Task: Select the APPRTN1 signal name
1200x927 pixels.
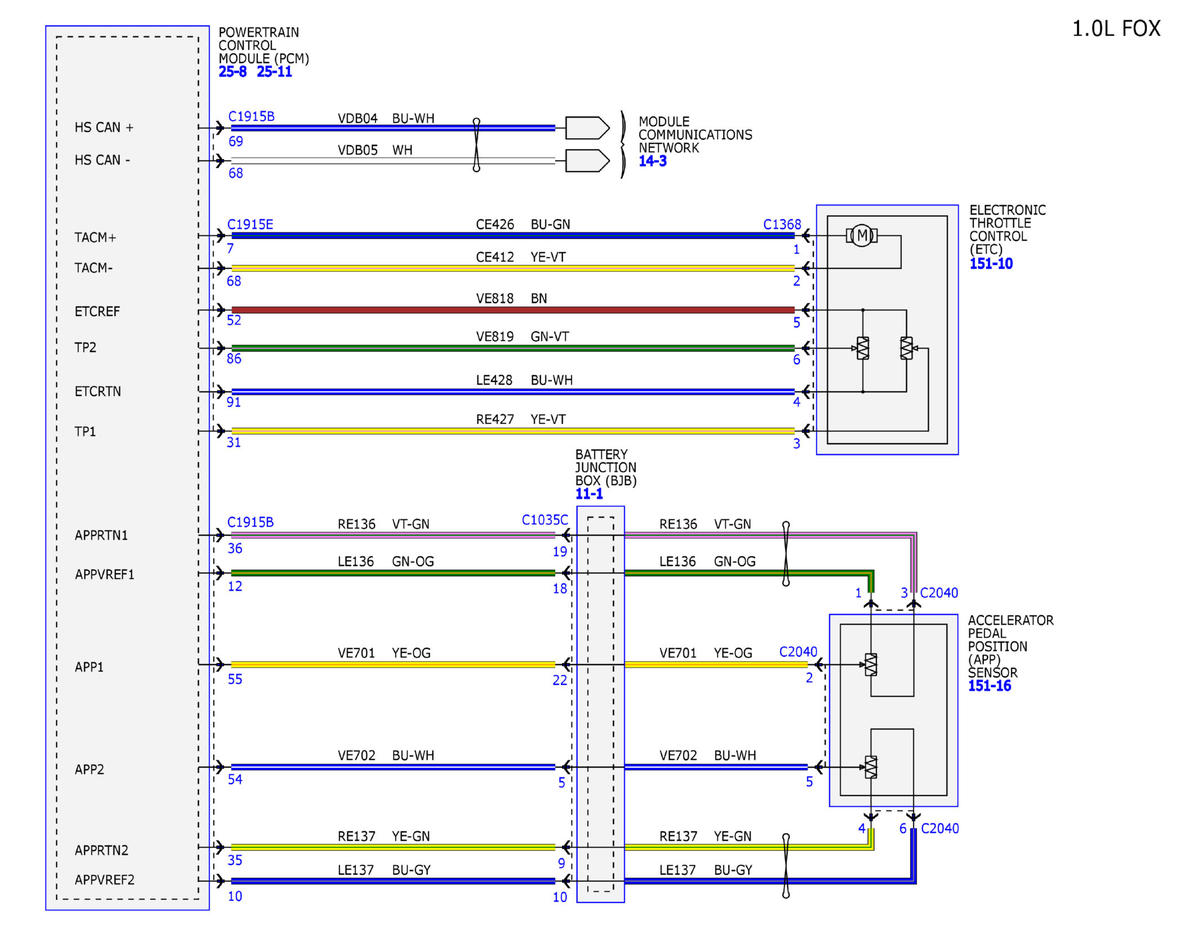Action: [x=102, y=535]
